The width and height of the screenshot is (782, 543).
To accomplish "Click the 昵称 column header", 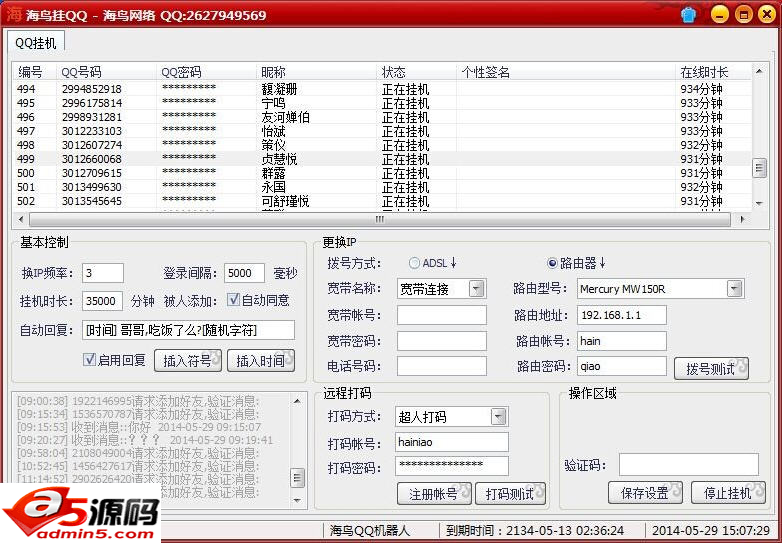I will coord(317,72).
